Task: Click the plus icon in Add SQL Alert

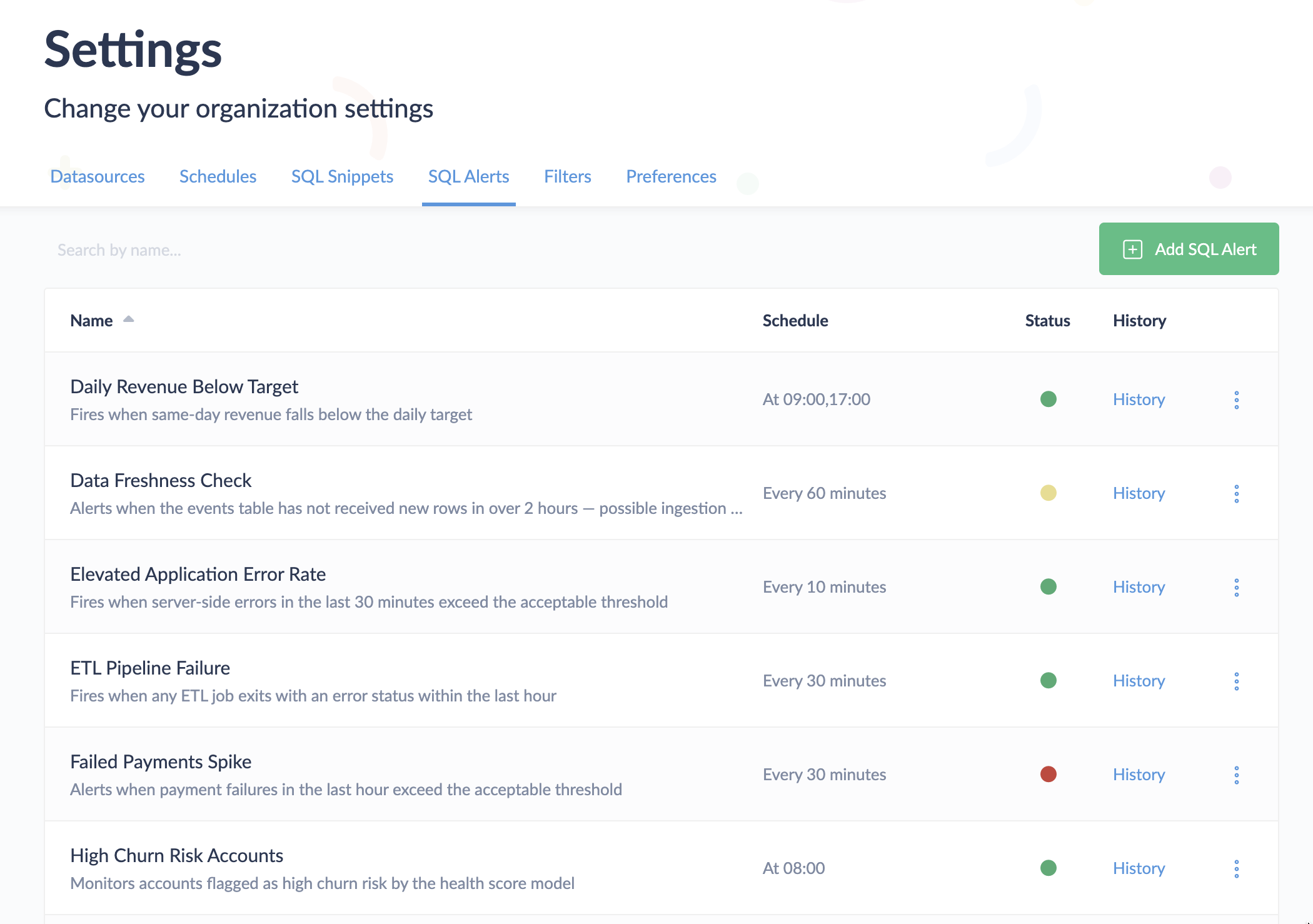Action: (1132, 249)
